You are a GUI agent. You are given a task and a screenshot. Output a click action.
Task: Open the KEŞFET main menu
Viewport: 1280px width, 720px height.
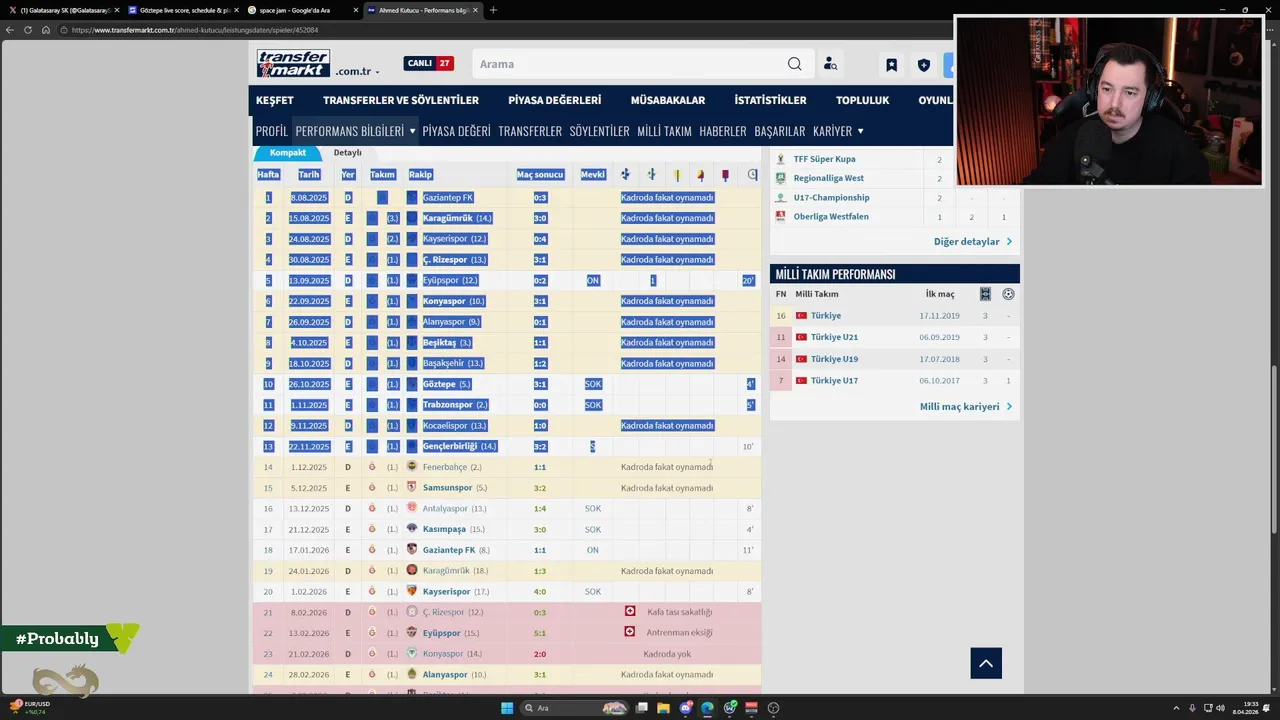[275, 100]
